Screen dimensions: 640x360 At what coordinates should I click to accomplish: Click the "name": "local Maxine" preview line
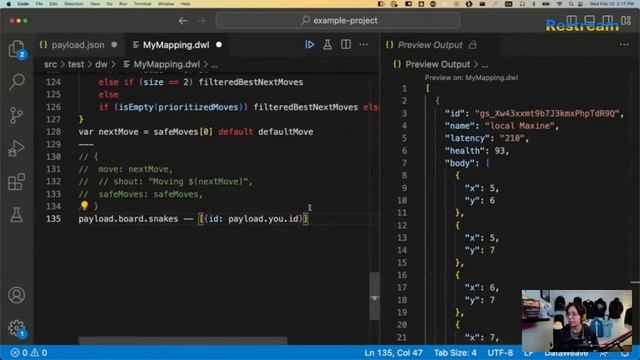click(x=502, y=126)
